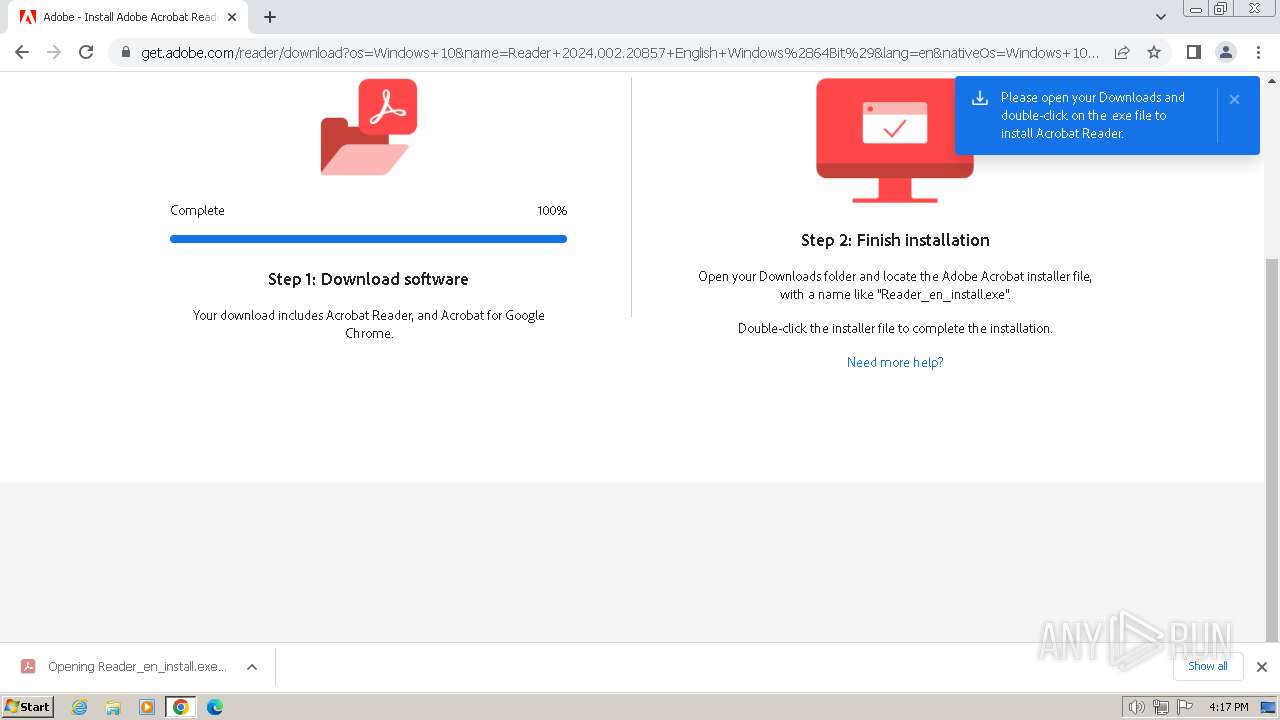Viewport: 1280px width, 720px height.
Task: Click the download includes Acrobat Reader text
Action: pos(368,324)
